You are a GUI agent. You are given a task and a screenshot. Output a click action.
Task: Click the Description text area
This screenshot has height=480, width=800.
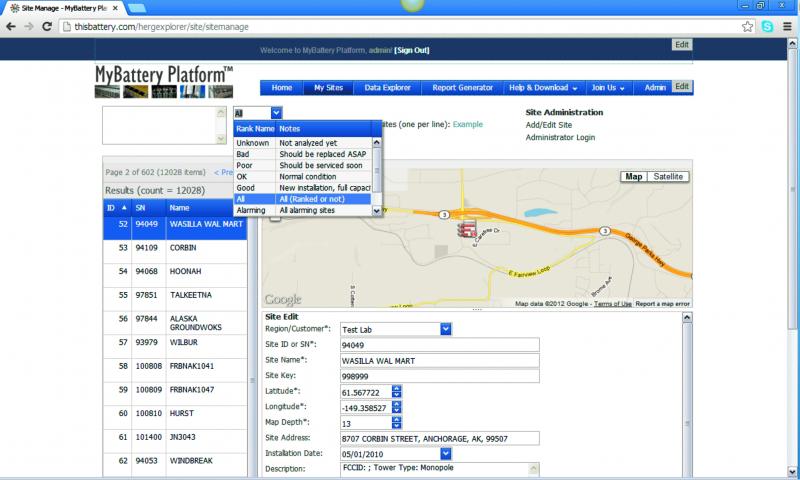(x=439, y=469)
